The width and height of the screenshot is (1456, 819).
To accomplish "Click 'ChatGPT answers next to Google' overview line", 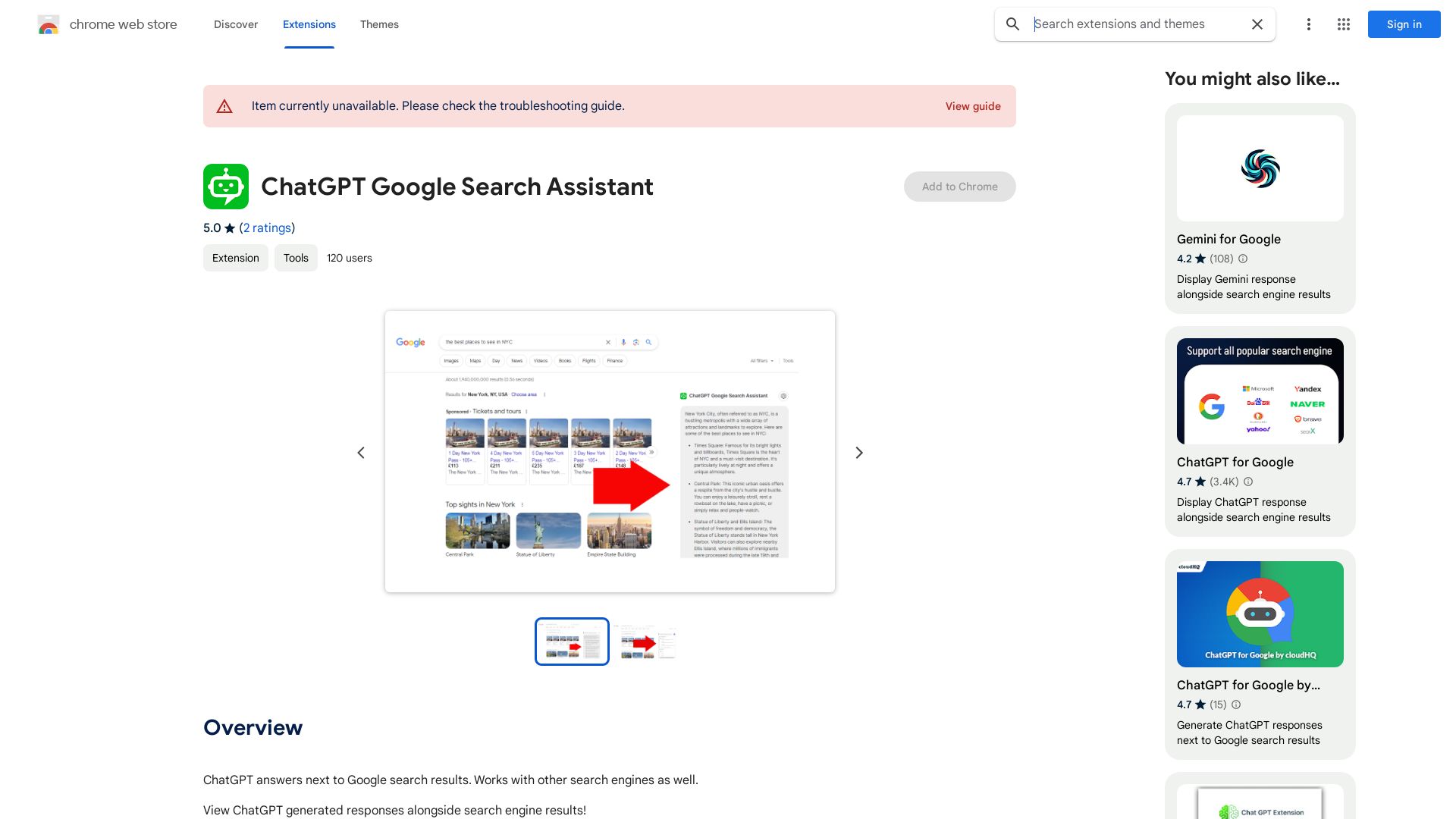I will pyautogui.click(x=450, y=780).
